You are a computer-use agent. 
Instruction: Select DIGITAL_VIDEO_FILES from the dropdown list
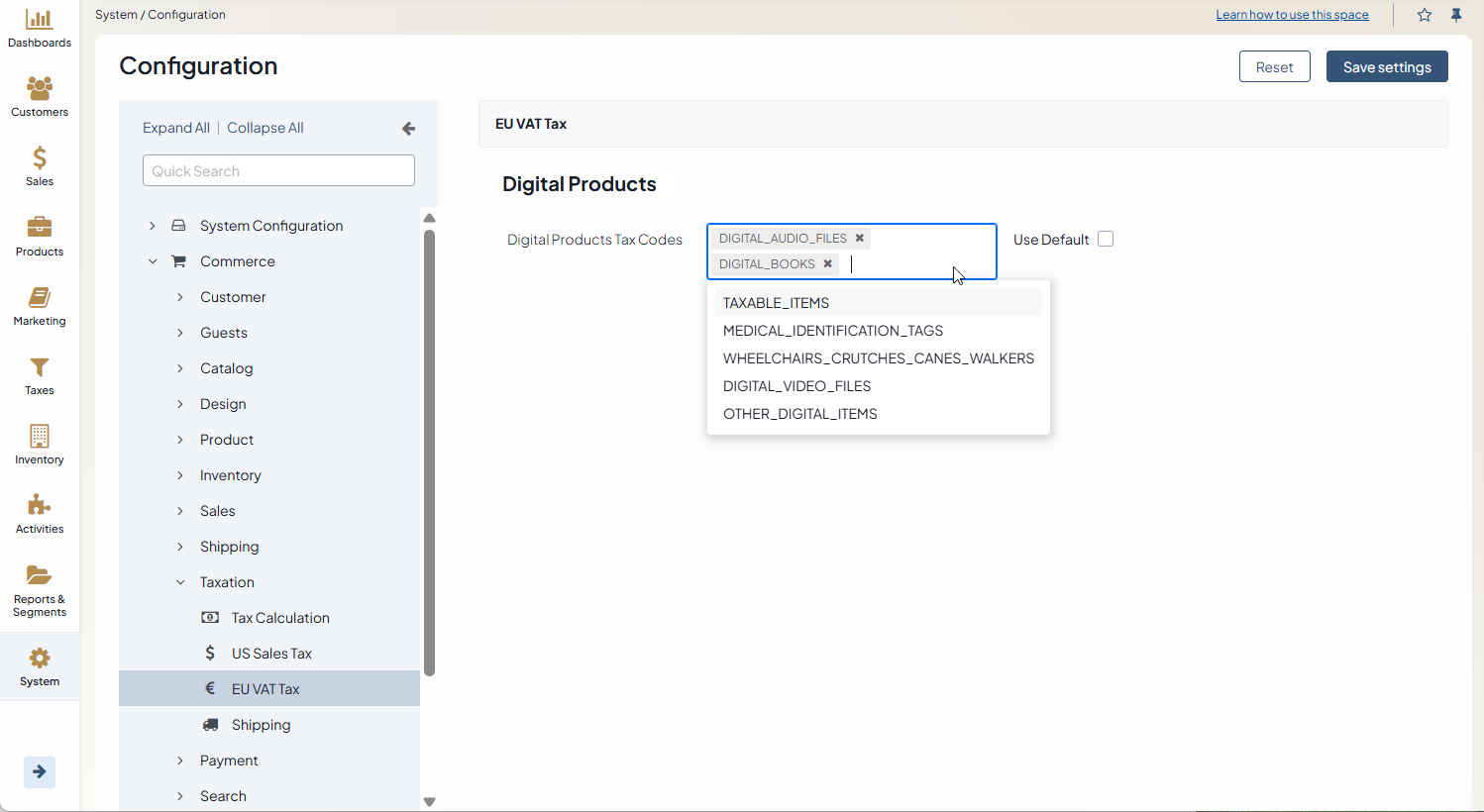(x=796, y=386)
